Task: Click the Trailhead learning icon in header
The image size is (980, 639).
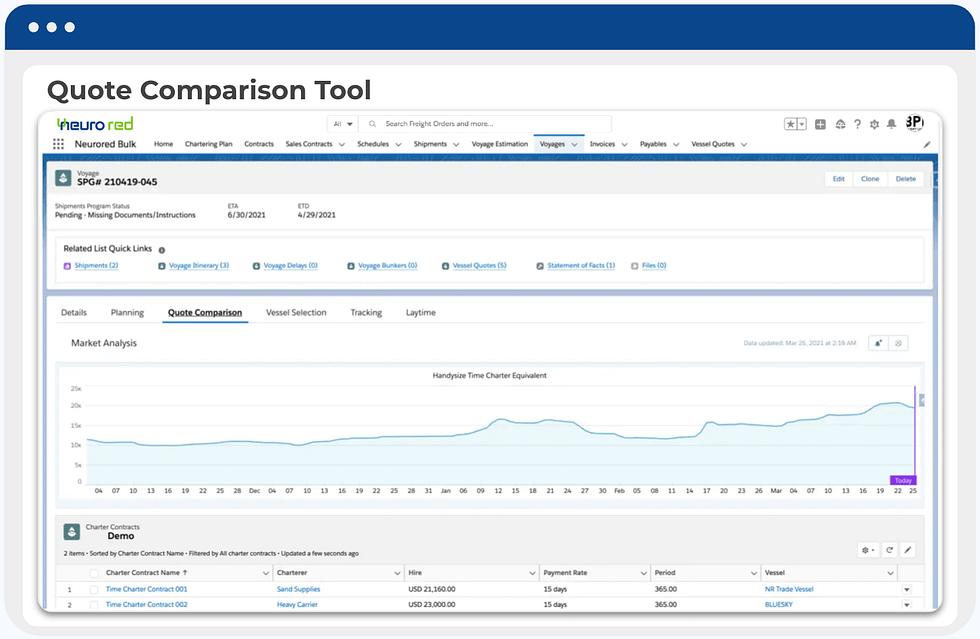Action: tap(840, 124)
